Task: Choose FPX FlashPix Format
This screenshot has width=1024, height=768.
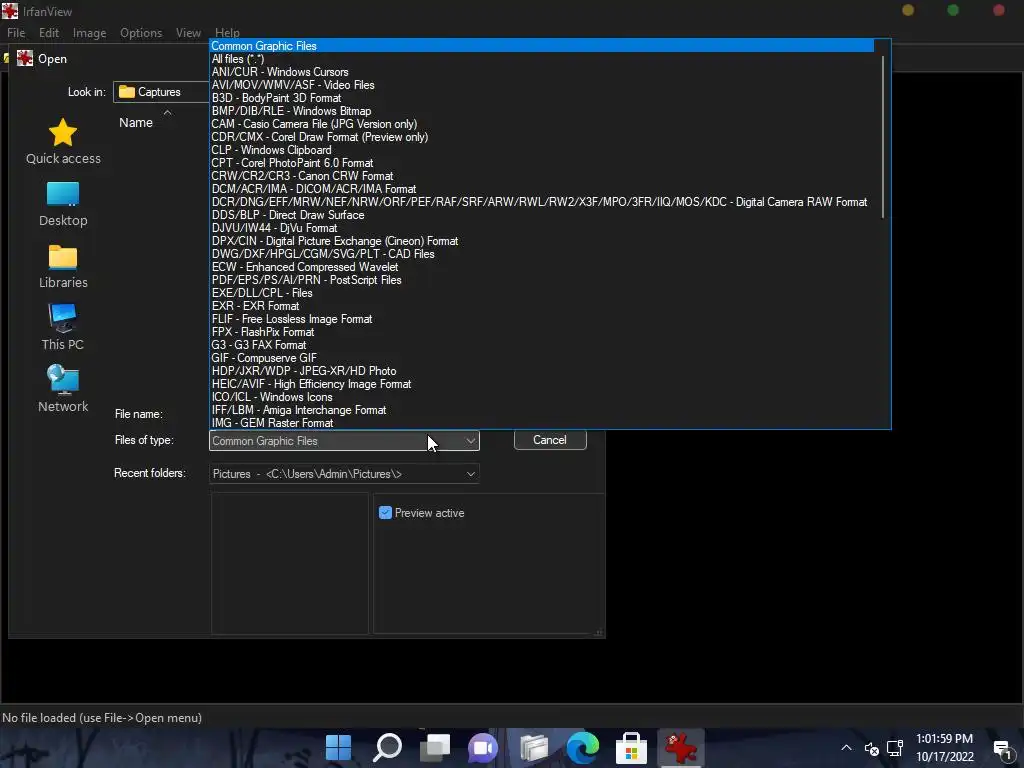Action: (541, 332)
